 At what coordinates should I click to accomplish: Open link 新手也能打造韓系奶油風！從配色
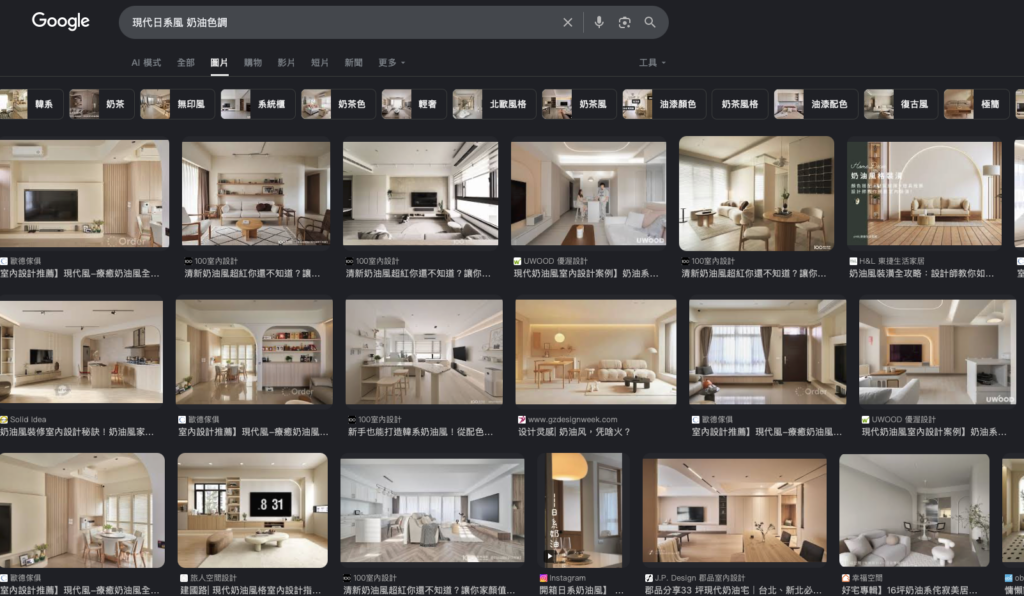pyautogui.click(x=421, y=431)
